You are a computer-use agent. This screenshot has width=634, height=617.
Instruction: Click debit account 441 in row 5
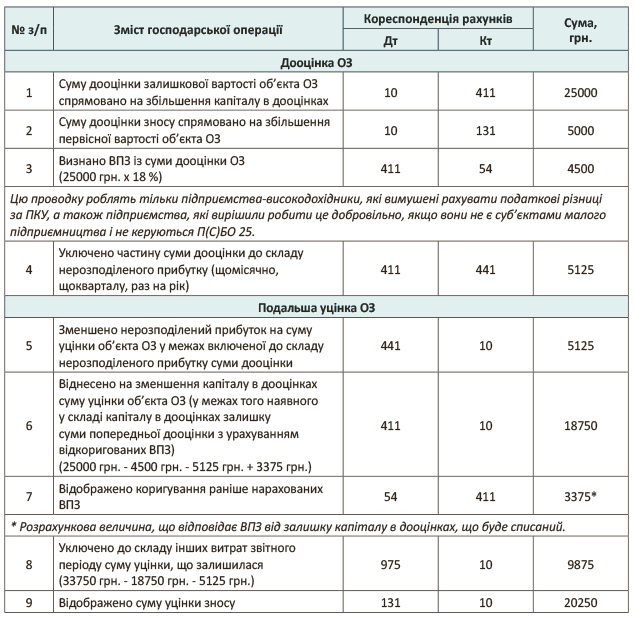(391, 340)
